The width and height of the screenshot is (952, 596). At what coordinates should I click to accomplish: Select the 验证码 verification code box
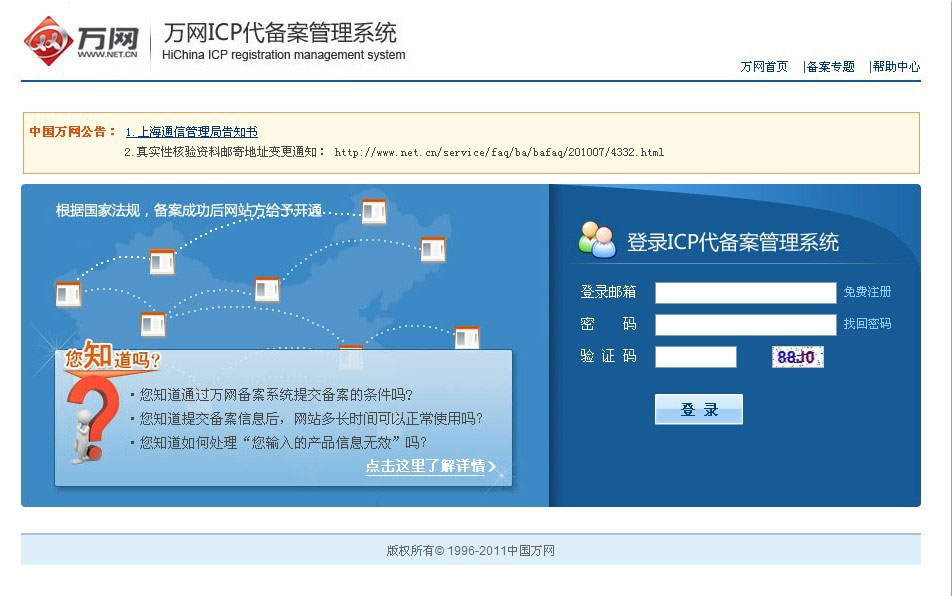pyautogui.click(x=696, y=357)
